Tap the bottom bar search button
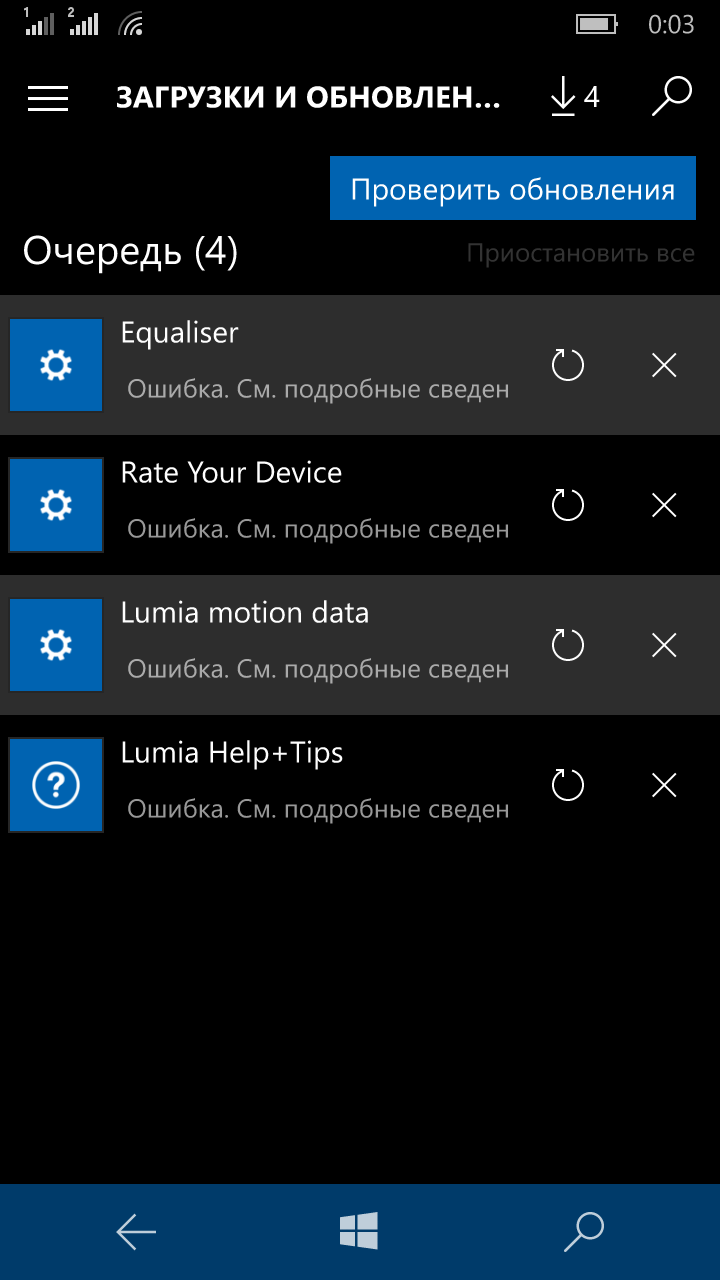The image size is (720, 1280). tap(584, 1232)
